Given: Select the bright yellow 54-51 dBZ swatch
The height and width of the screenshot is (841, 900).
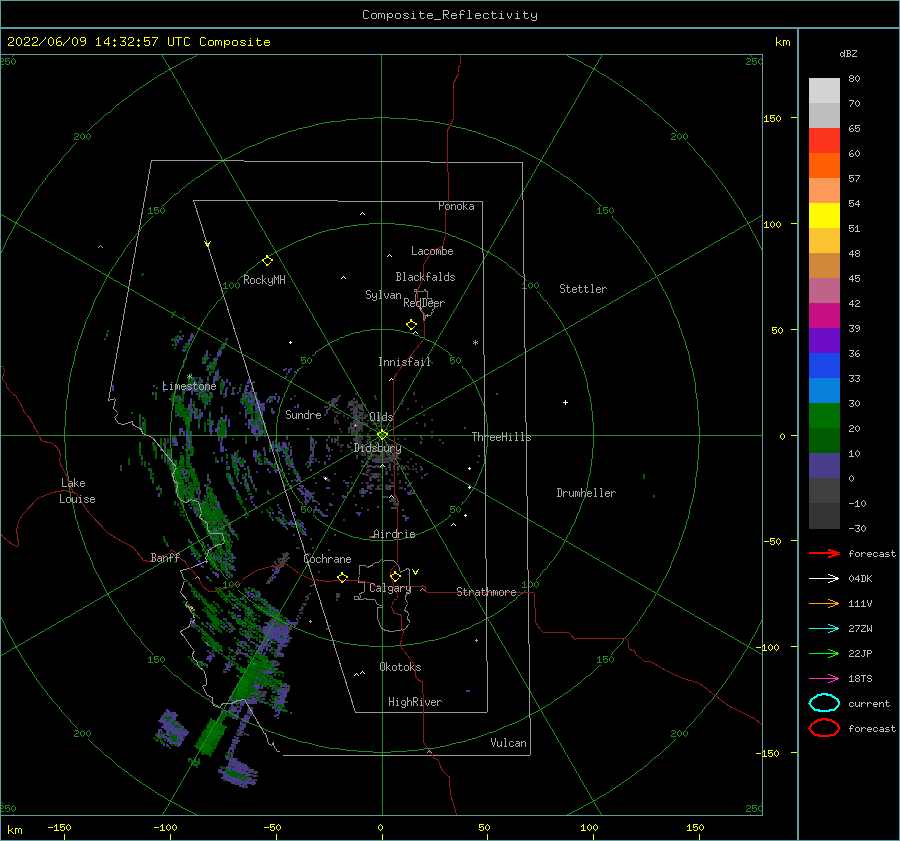Looking at the screenshot, I should click(x=824, y=216).
